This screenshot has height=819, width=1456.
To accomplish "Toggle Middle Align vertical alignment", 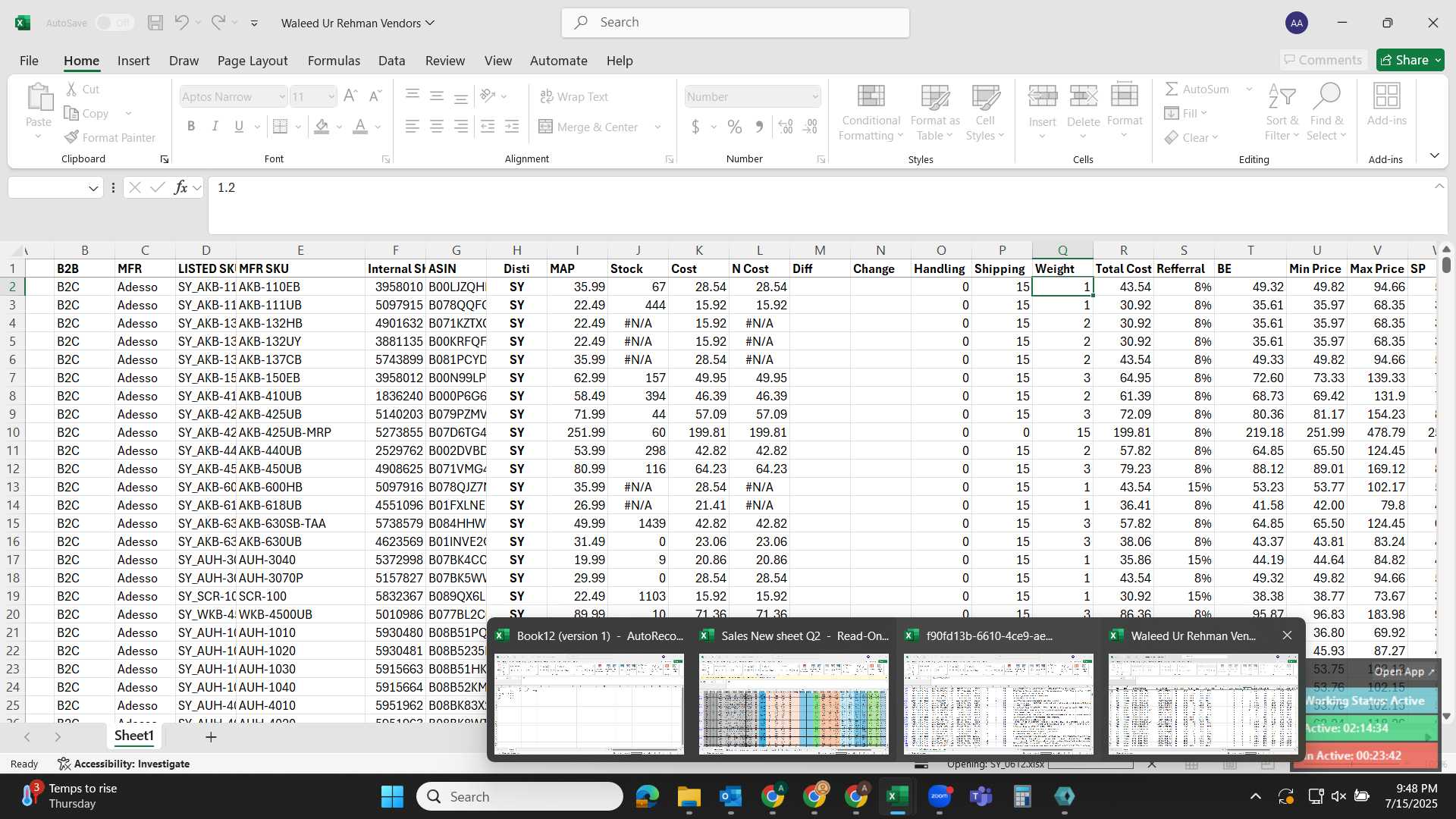I will tap(437, 96).
